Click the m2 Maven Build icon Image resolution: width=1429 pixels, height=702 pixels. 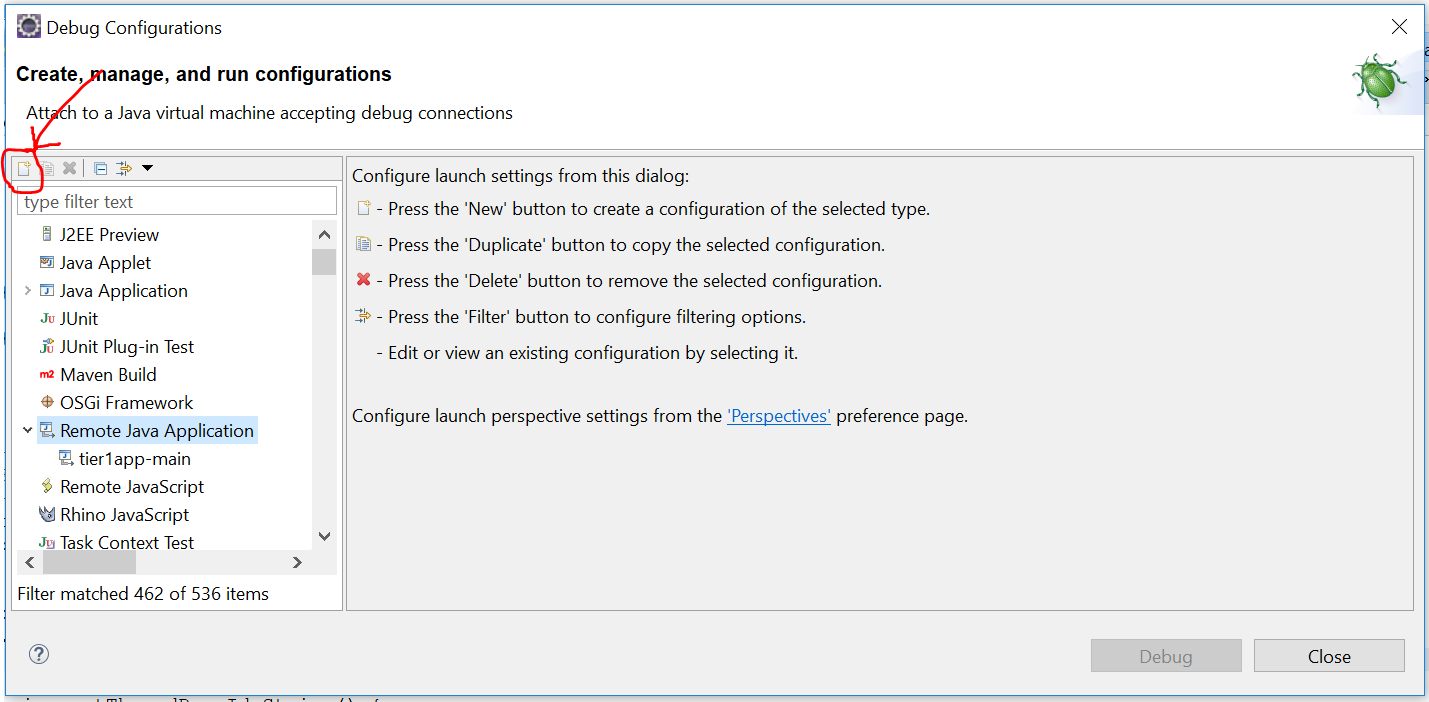tap(47, 375)
